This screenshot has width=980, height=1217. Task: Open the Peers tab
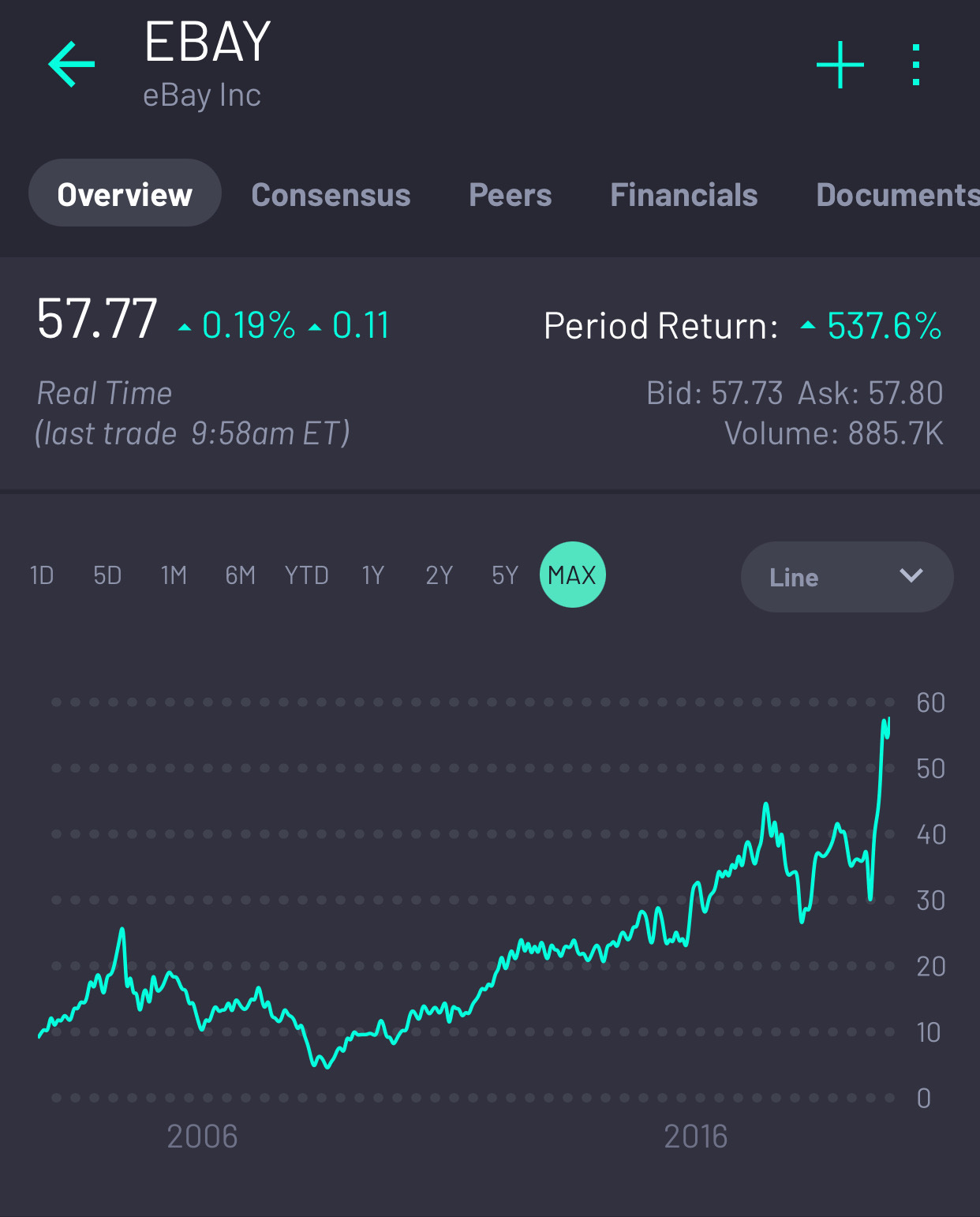click(510, 195)
